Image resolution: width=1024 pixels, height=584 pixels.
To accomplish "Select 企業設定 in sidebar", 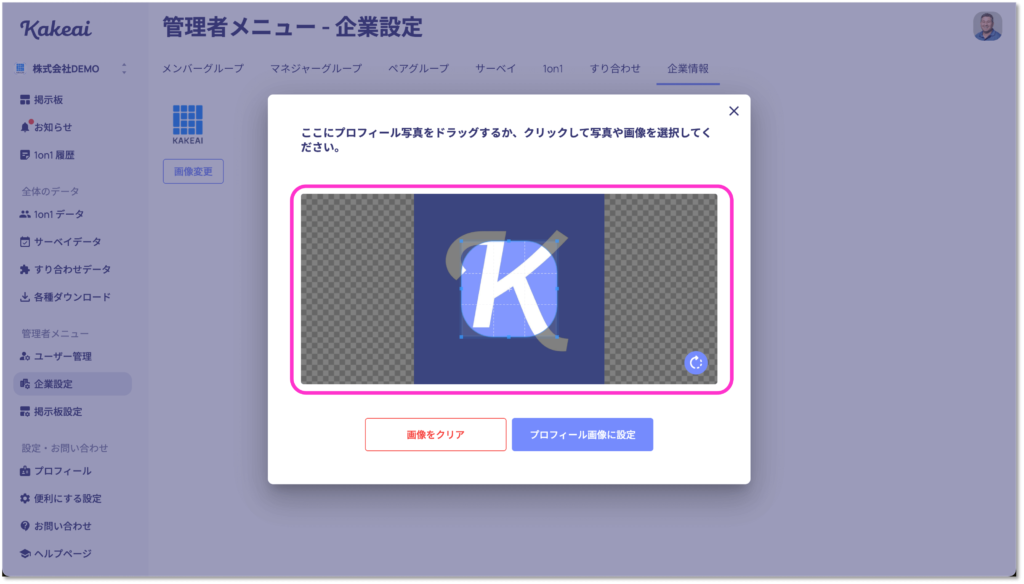I will [x=72, y=384].
